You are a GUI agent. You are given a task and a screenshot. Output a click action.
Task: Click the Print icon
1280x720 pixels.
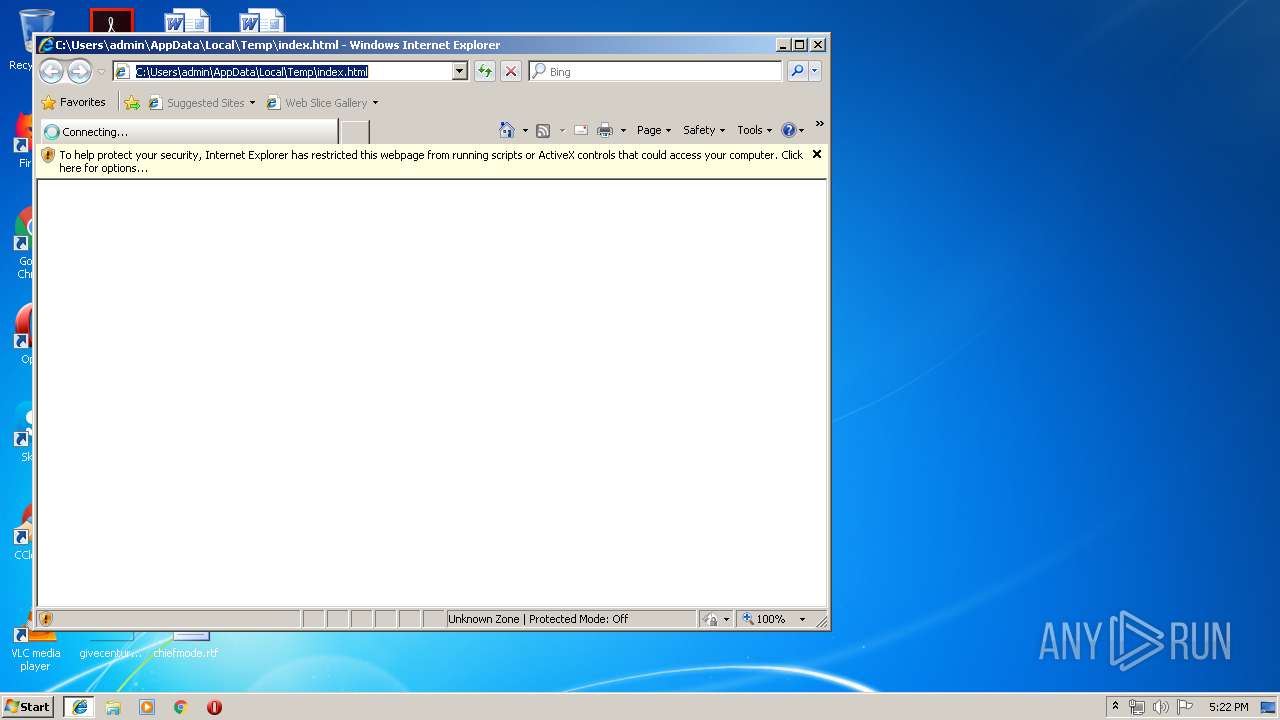[x=605, y=130]
